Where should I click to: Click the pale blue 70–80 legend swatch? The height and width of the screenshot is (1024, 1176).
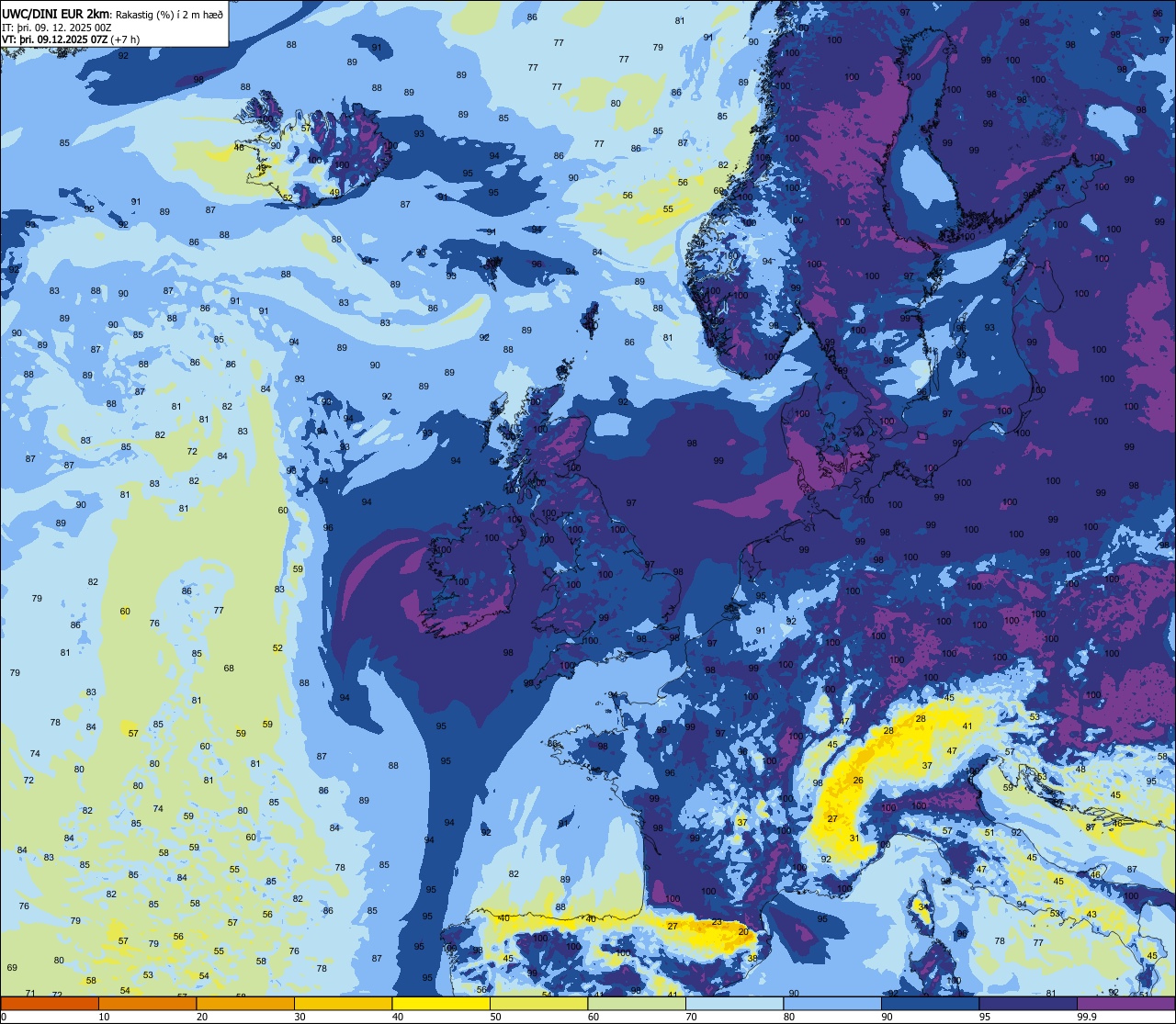[x=735, y=1003]
